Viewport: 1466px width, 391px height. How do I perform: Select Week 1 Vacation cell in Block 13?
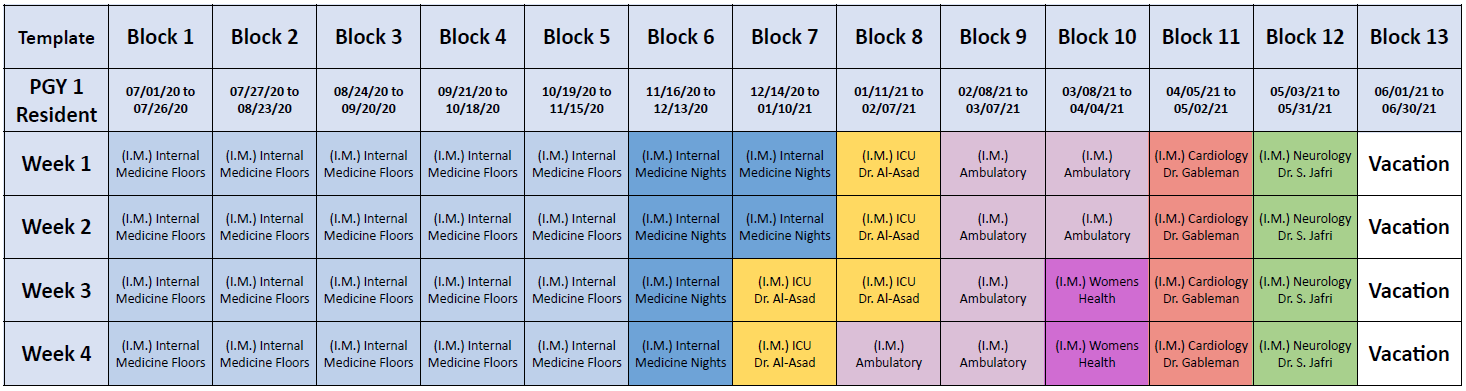pyautogui.click(x=1409, y=163)
